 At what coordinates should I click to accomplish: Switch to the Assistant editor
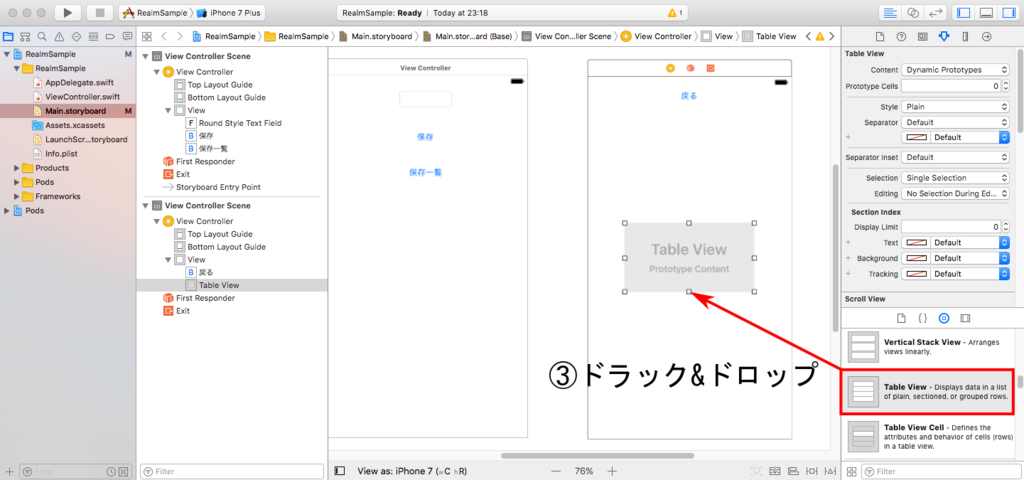tap(914, 12)
